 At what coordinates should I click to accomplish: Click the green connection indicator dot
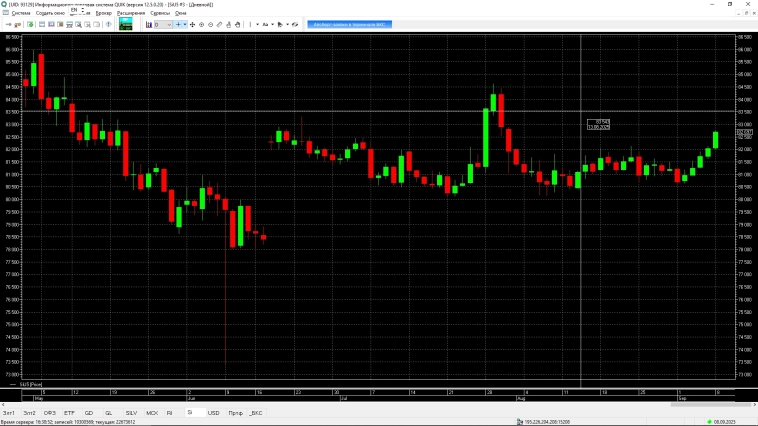709,422
